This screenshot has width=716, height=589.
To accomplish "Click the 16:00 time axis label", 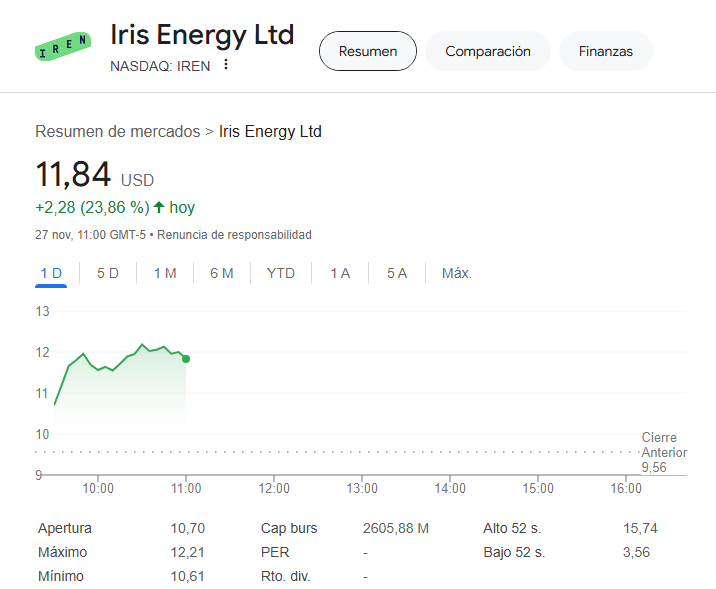I will point(626,489).
